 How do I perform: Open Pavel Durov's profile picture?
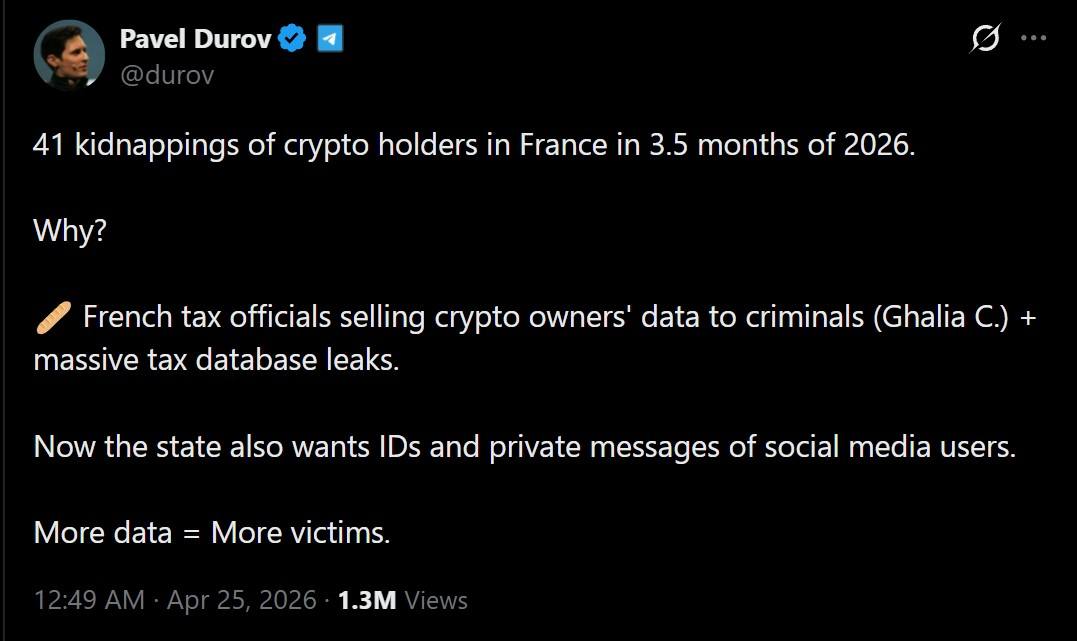coord(69,55)
